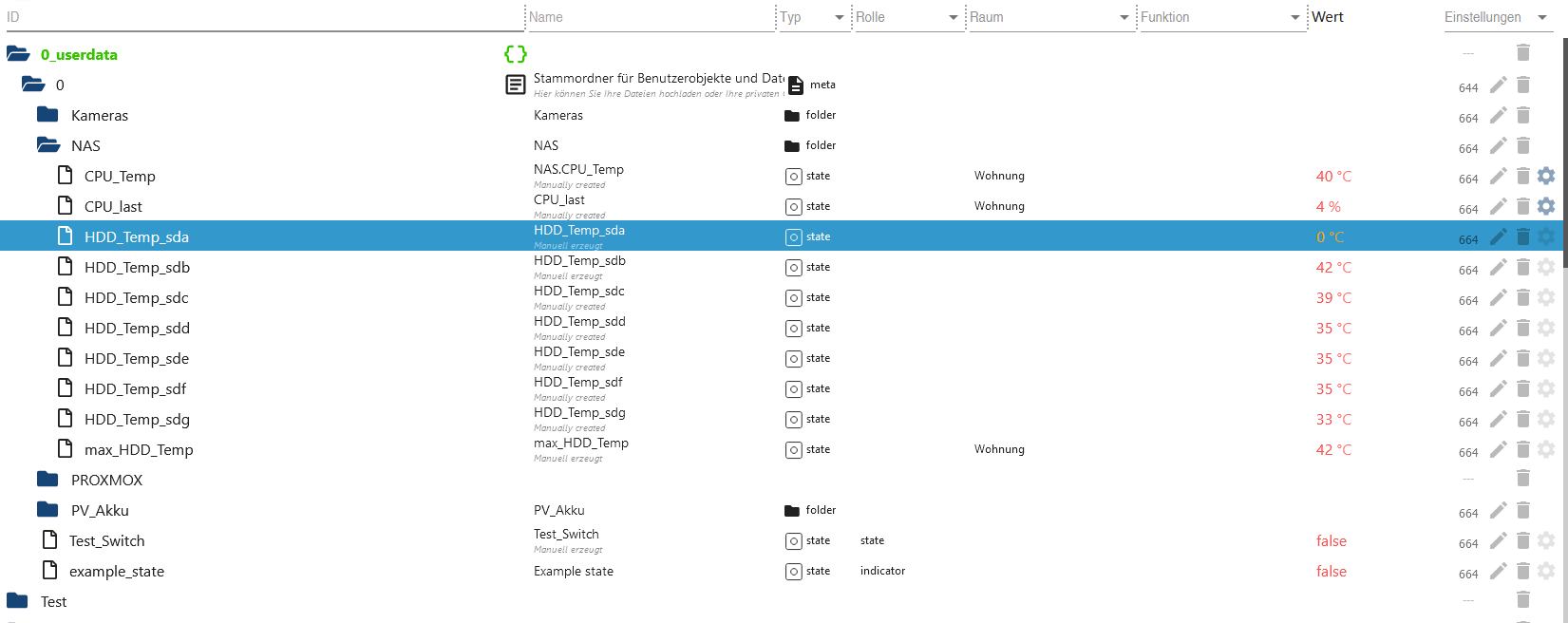
Task: Click the pencil icon for HDD_Temp_sdb
Action: tap(1498, 268)
